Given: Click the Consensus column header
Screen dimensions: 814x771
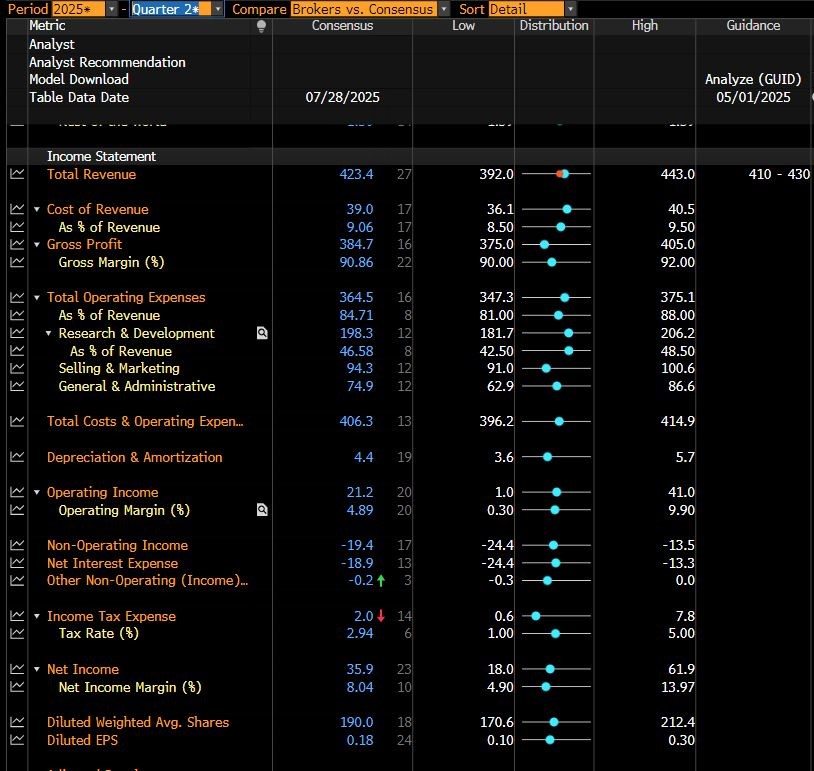Looking at the screenshot, I should (x=342, y=25).
